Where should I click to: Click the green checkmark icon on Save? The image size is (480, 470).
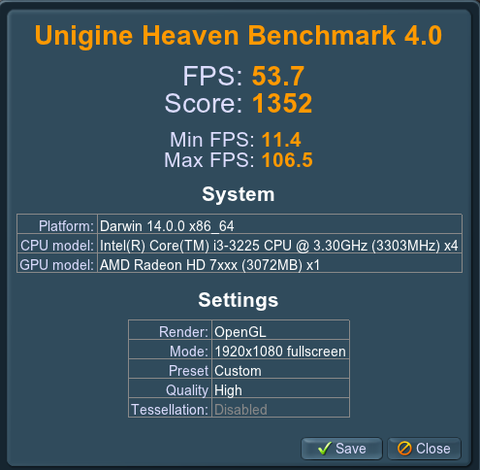(325, 448)
